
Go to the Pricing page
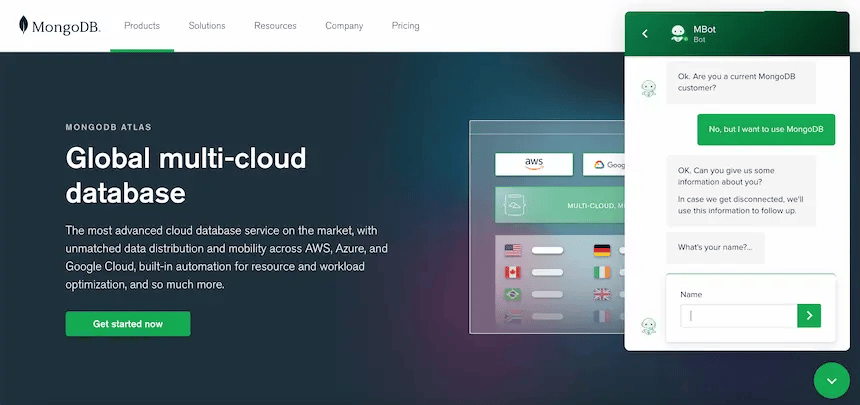tap(405, 26)
